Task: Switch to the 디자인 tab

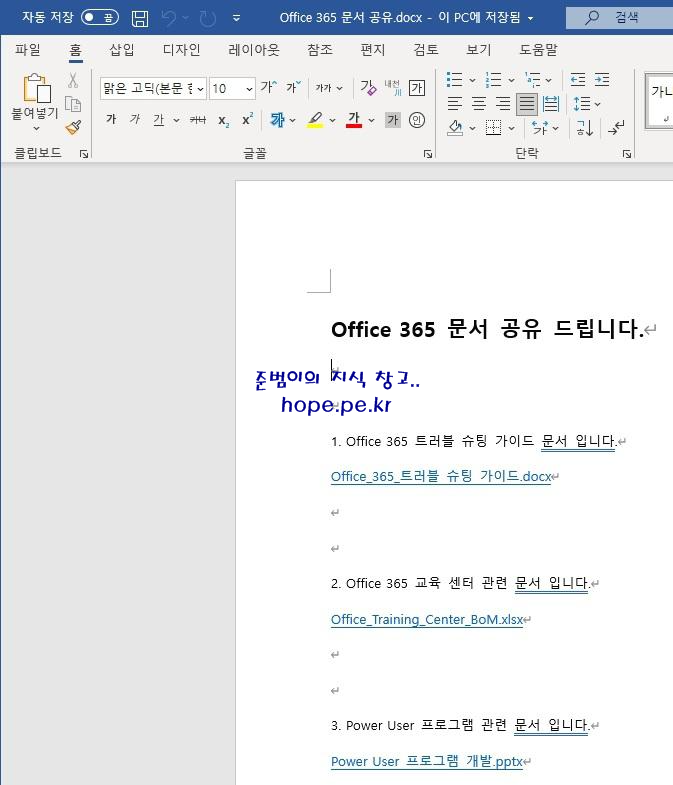Action: [181, 50]
